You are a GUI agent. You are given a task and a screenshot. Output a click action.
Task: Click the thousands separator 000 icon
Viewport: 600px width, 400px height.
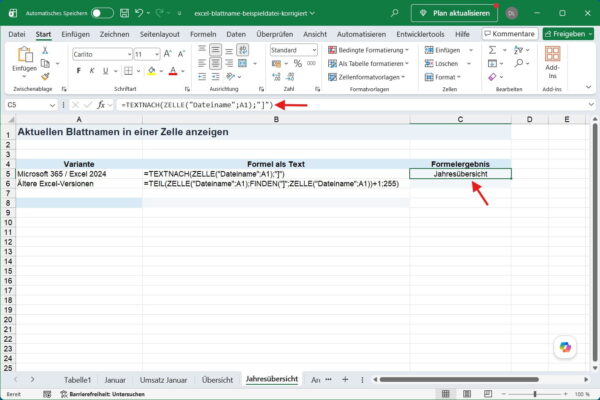[311, 64]
